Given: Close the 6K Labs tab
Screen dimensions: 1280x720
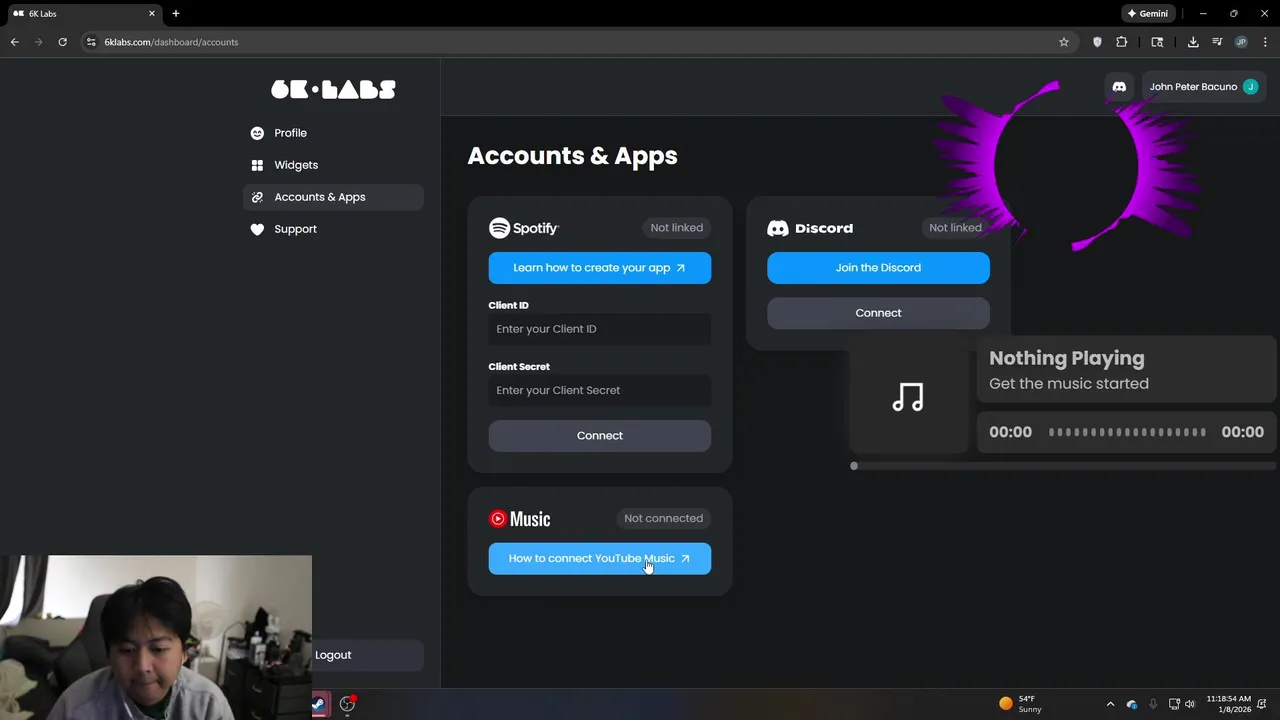Looking at the screenshot, I should [152, 14].
